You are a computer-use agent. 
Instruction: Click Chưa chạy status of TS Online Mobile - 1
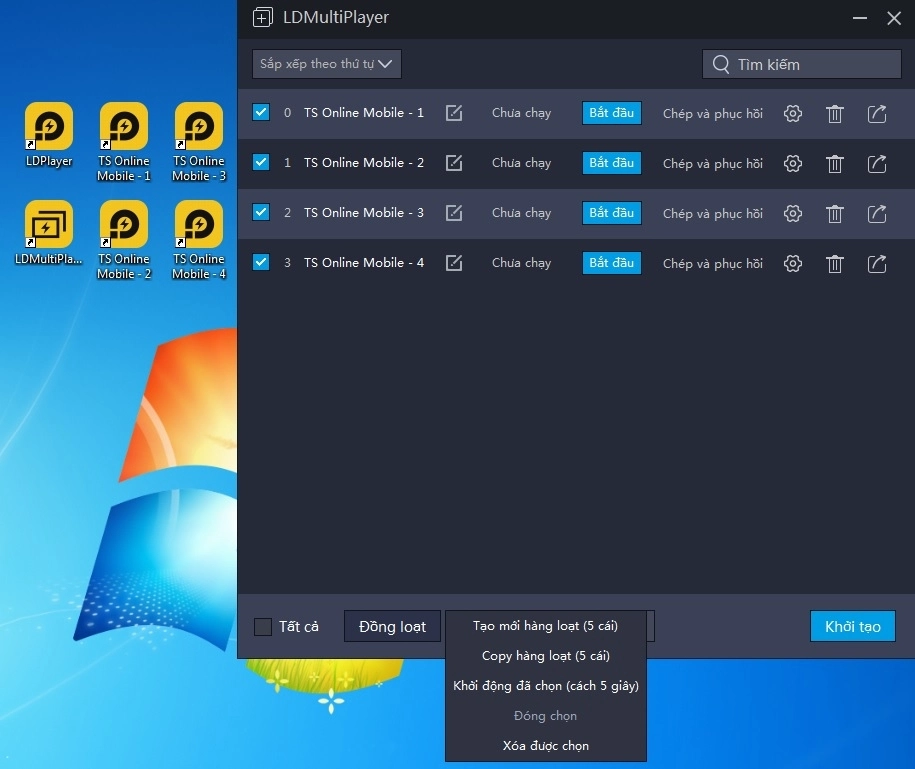coord(521,113)
